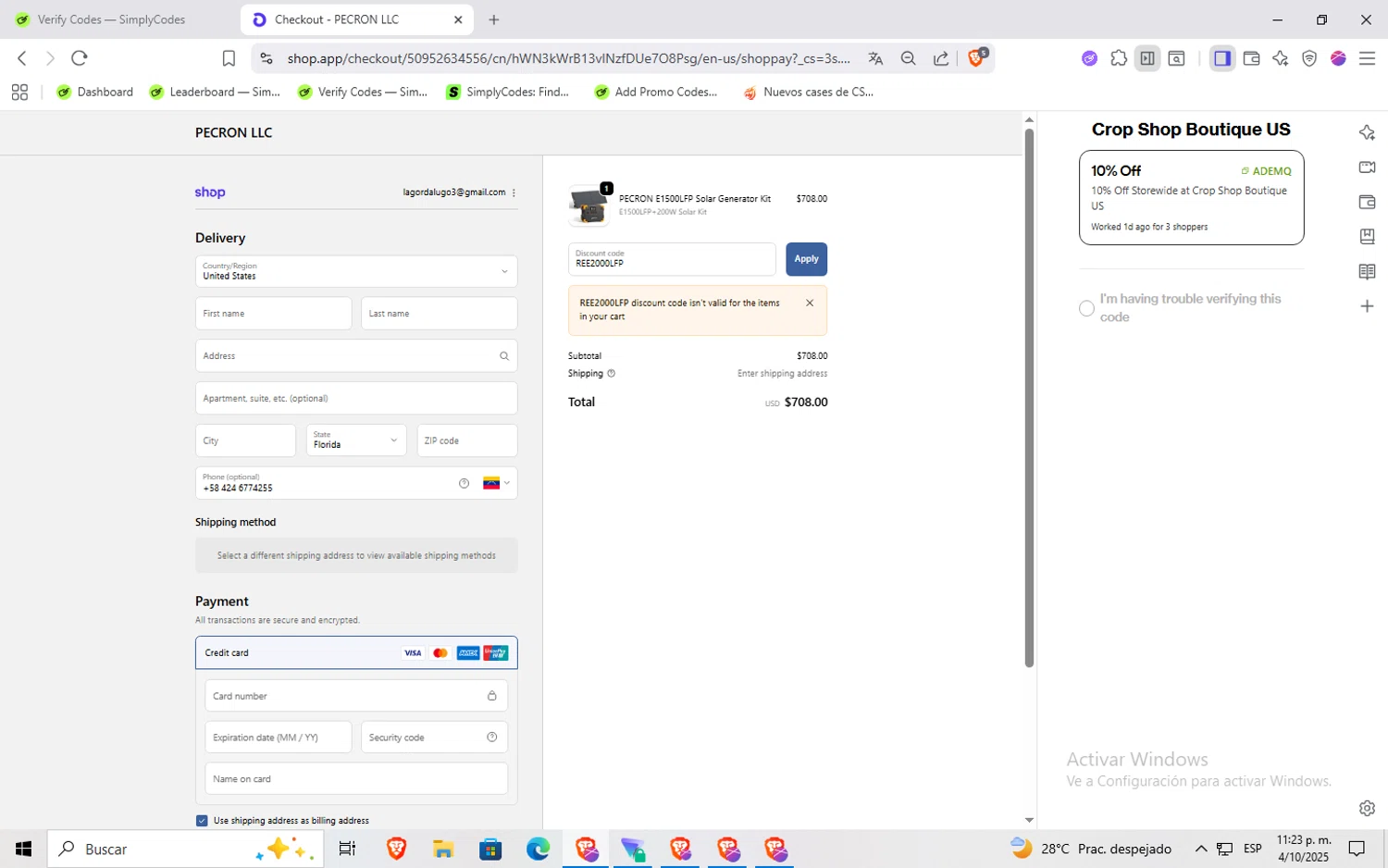Launch Microsoft Edge from the taskbar
Viewport: 1388px width, 868px height.
(x=538, y=849)
